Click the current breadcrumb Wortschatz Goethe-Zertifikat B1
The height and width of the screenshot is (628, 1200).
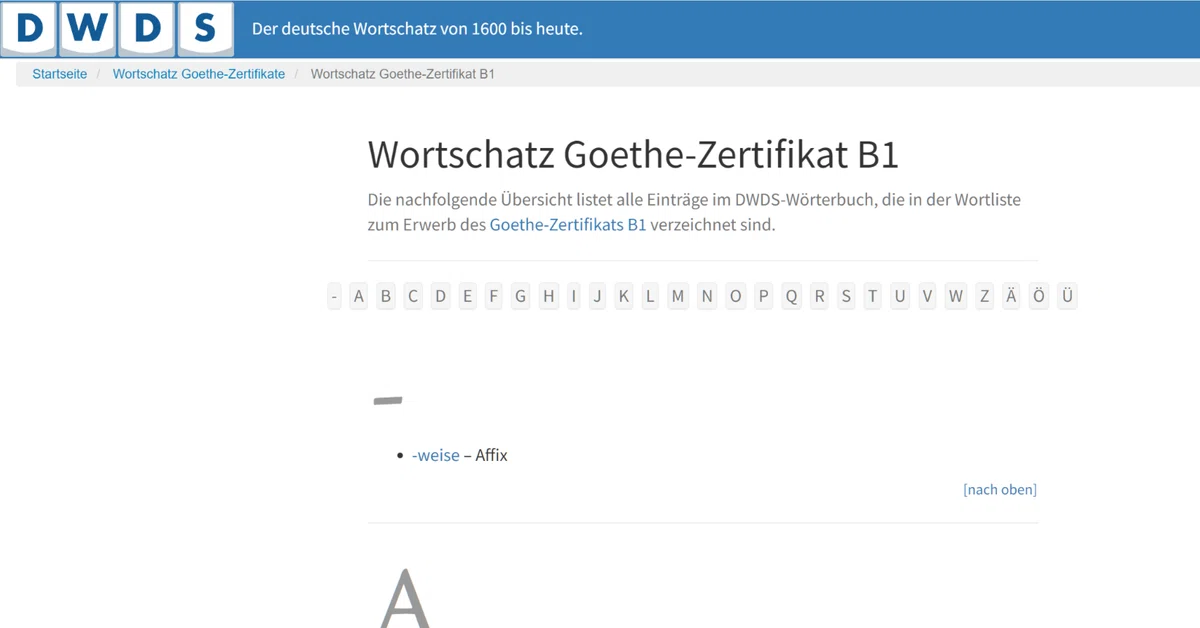click(x=403, y=74)
